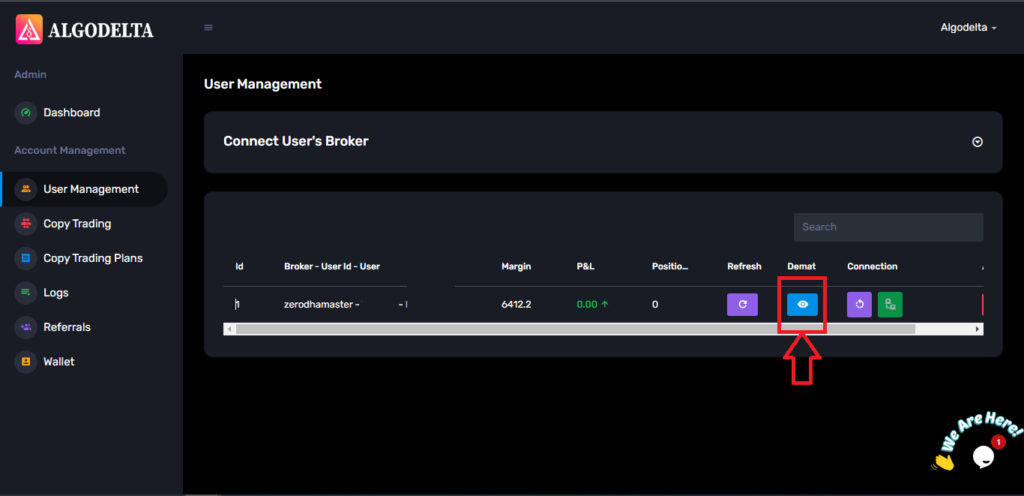This screenshot has width=1024, height=496.
Task: Click the horizontal table scrollbar thumb
Action: [575, 330]
